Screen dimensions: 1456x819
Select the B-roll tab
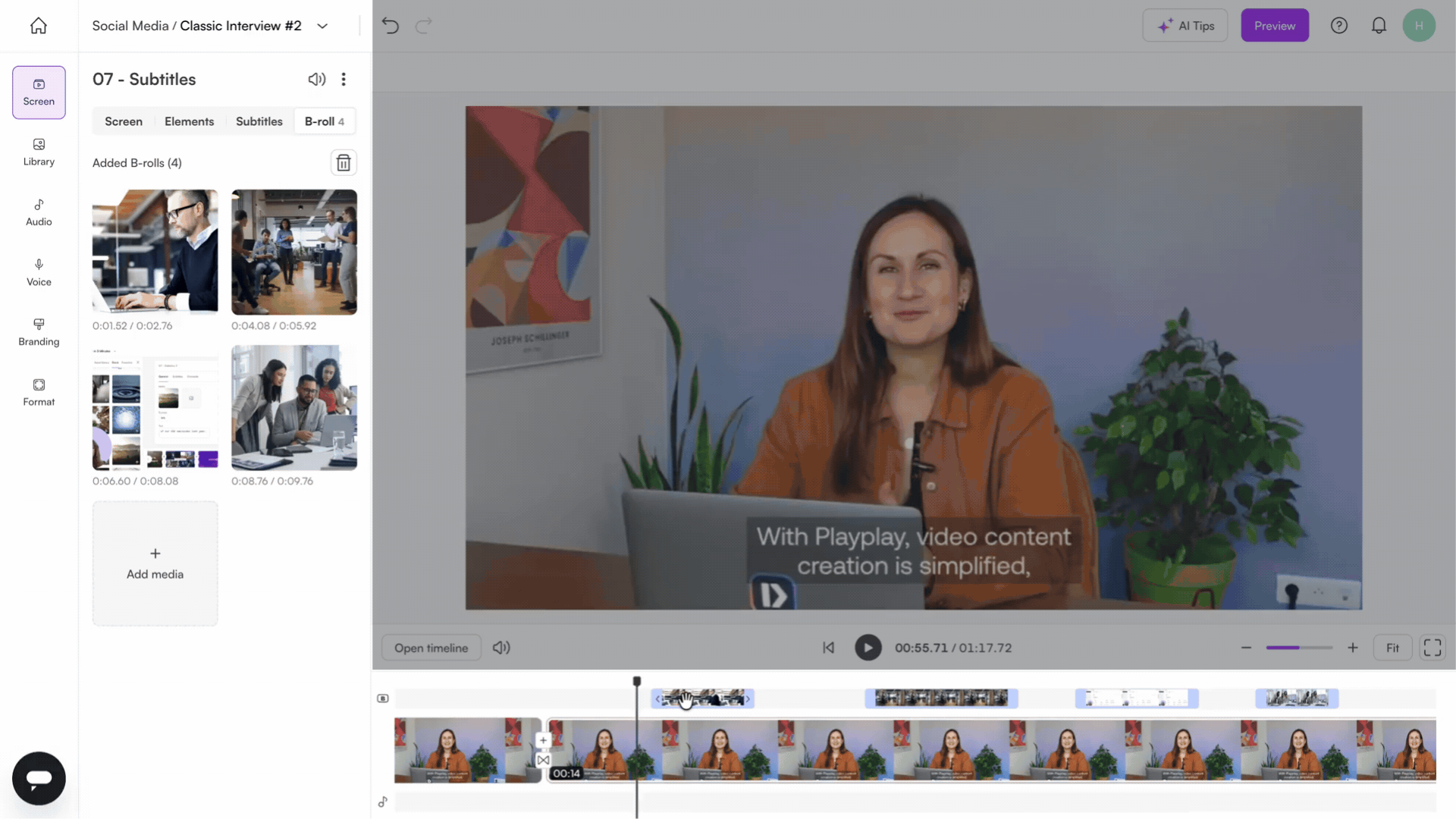[325, 121]
